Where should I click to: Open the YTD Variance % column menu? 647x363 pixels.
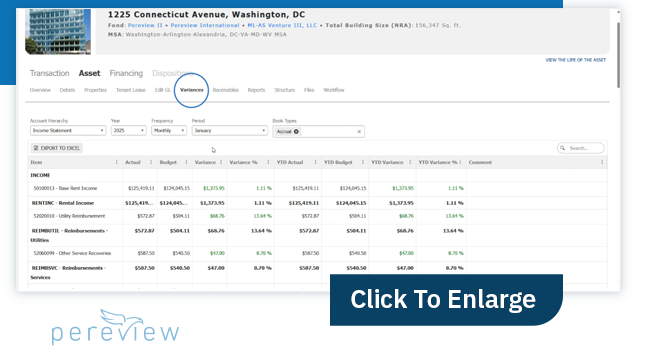click(x=460, y=162)
